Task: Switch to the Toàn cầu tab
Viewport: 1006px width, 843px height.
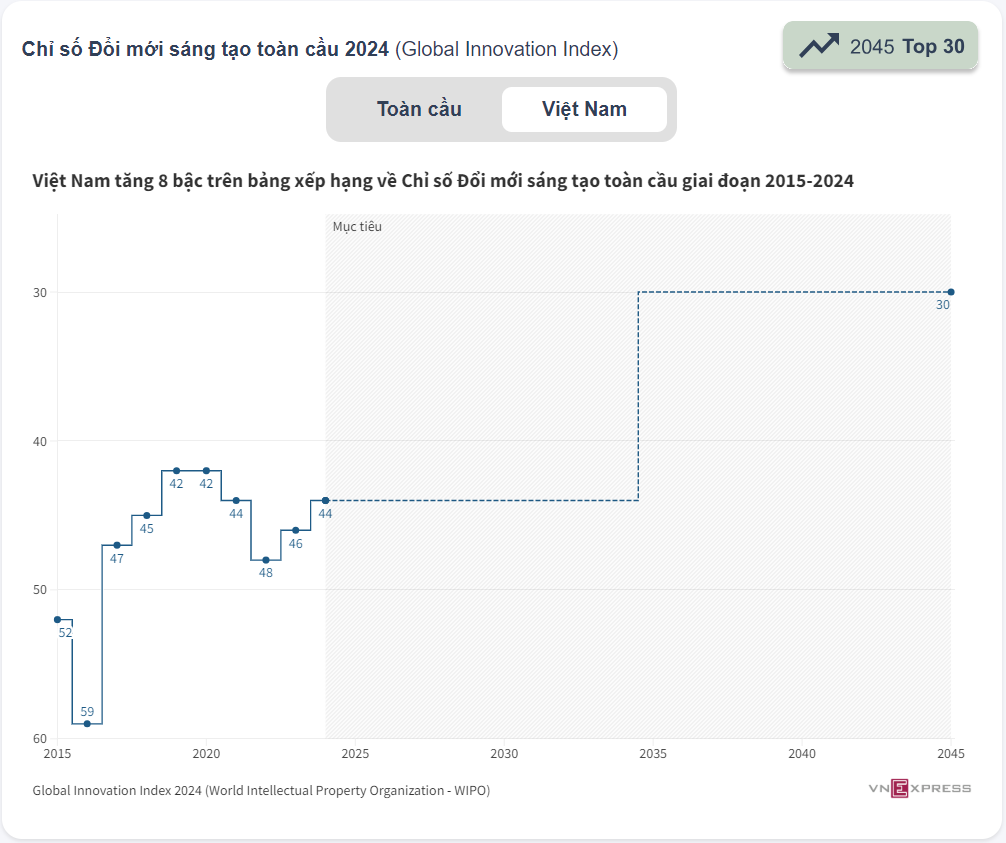Action: point(419,109)
